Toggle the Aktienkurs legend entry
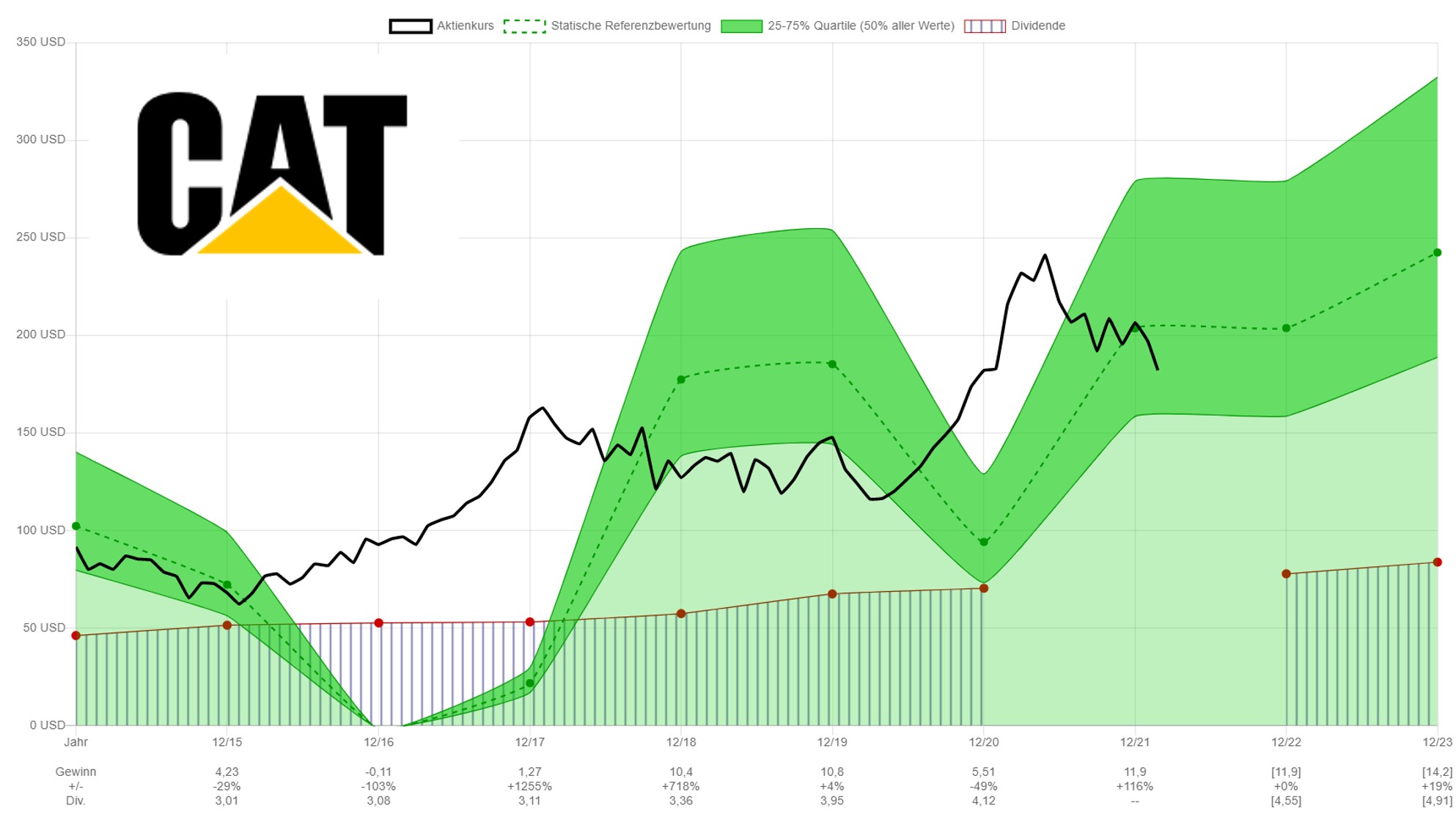Screen dimensions: 1456x825 point(441,26)
